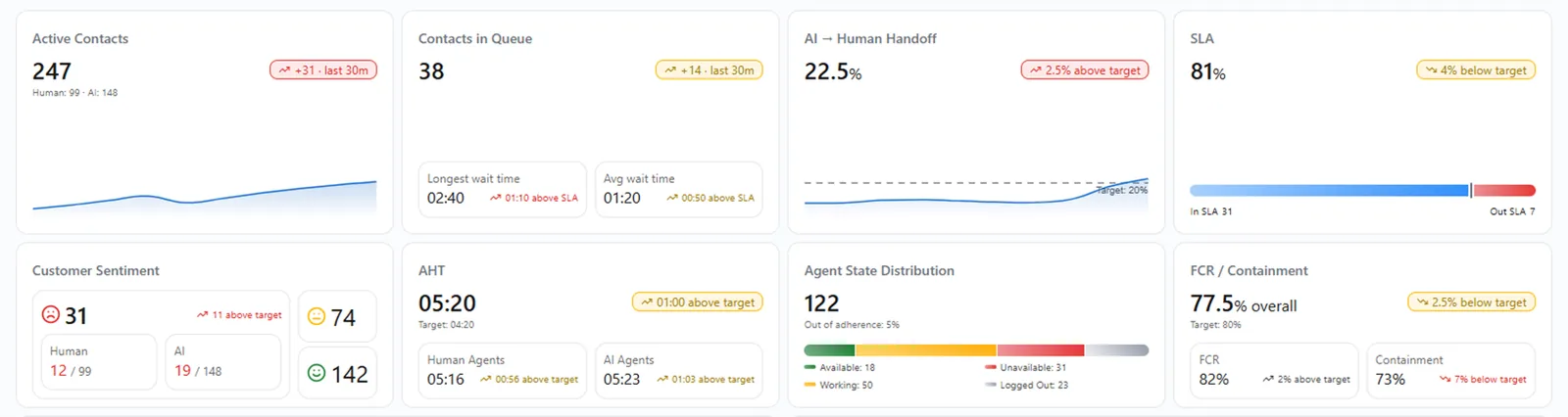1568x417 pixels.
Task: Click the 'FCR / Containment' title
Action: pos(1249,271)
